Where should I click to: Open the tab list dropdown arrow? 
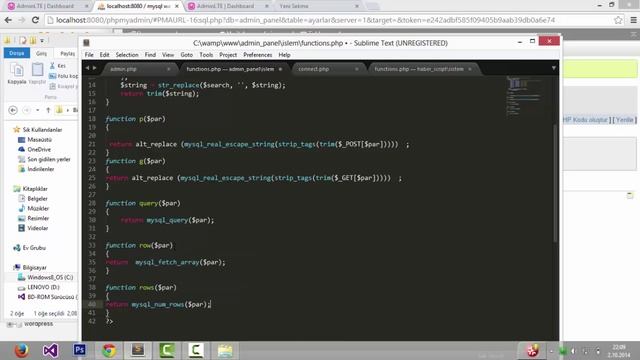tap(553, 68)
